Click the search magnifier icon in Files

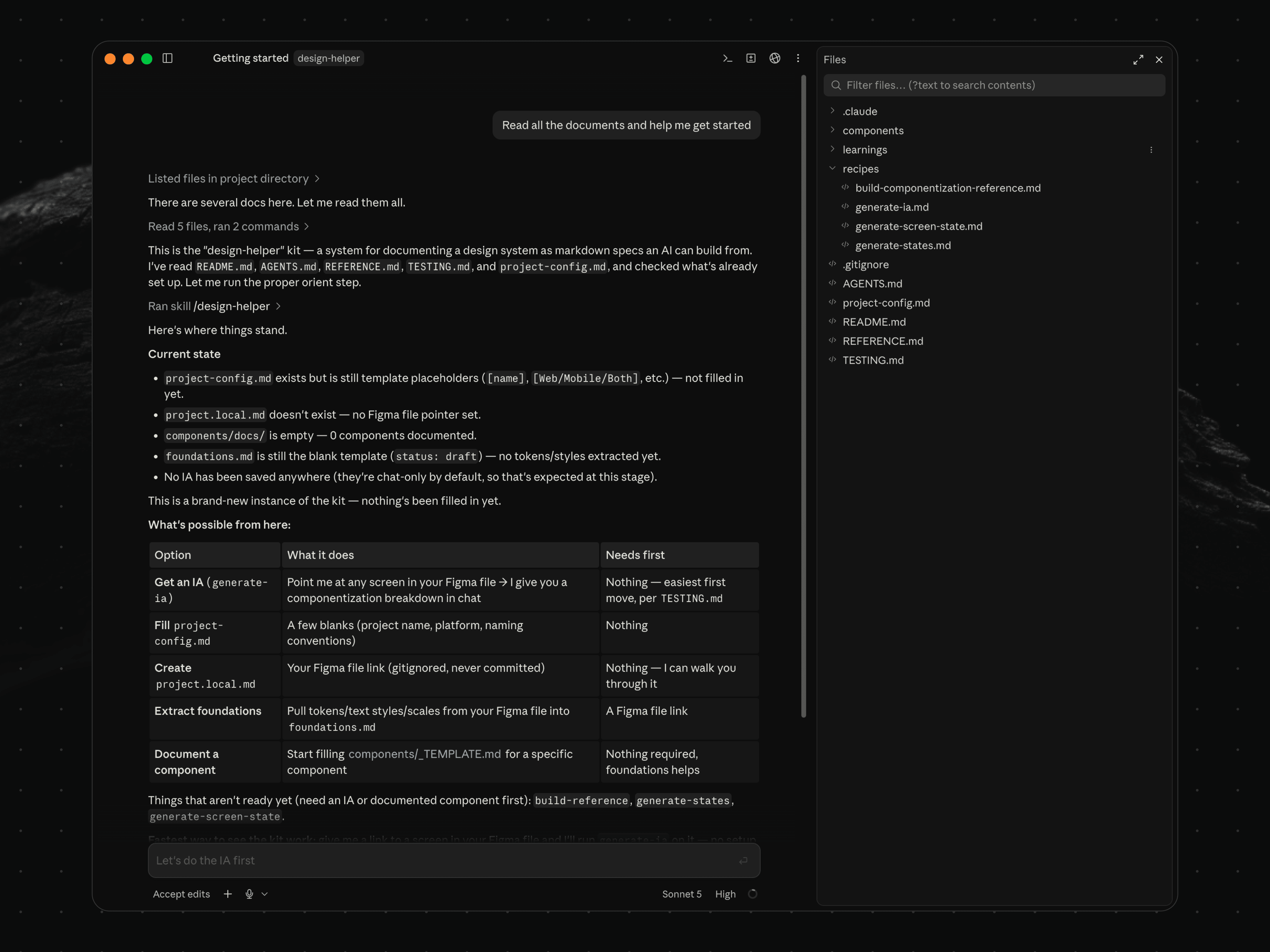[836, 85]
